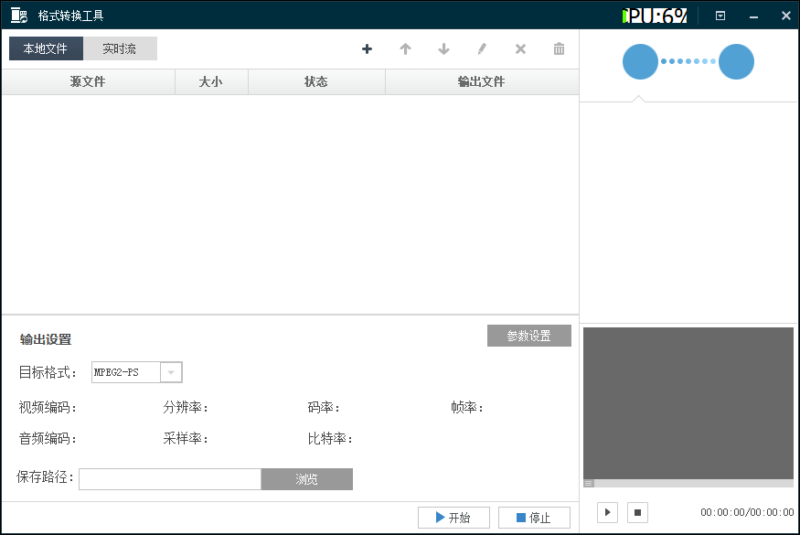Click the 源文件 column header
The height and width of the screenshot is (535, 800).
(88, 82)
